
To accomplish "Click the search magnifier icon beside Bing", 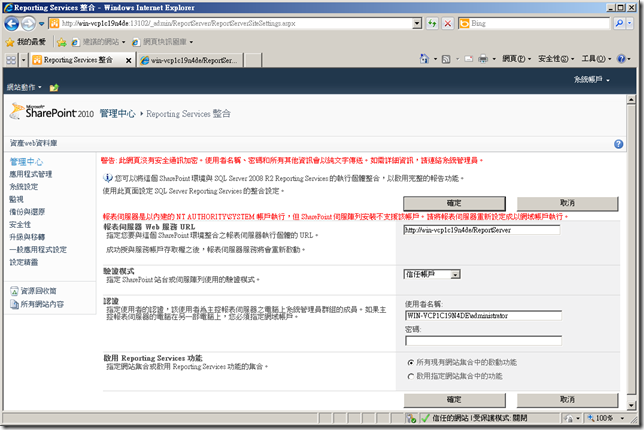I will tap(619, 23).
